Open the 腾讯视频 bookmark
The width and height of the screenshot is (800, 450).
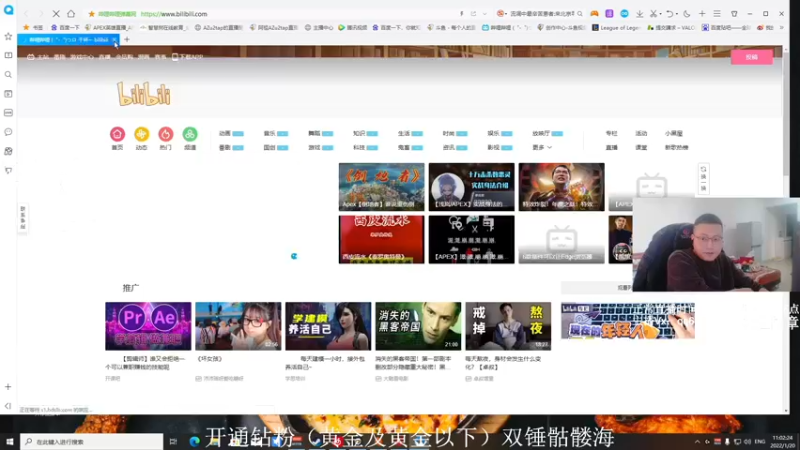353,28
